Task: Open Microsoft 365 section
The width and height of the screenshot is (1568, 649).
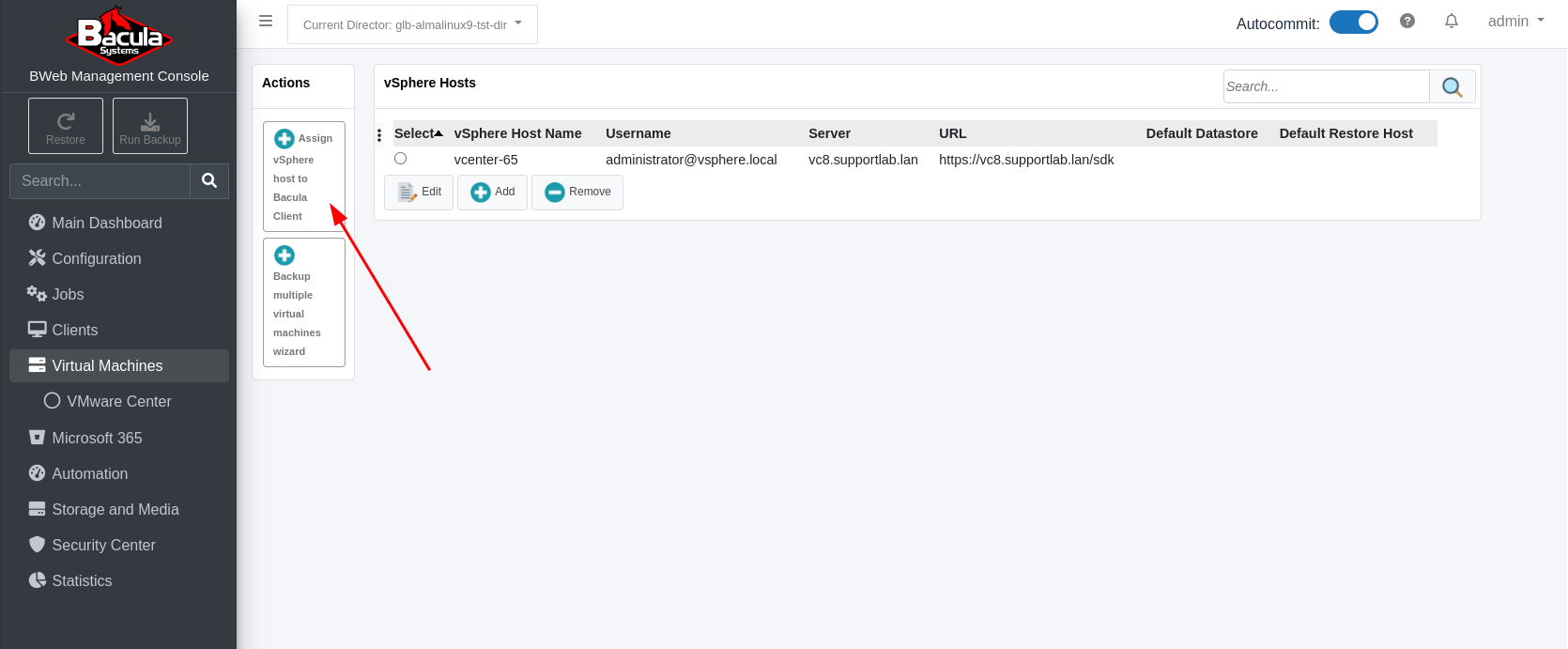Action: point(119,438)
